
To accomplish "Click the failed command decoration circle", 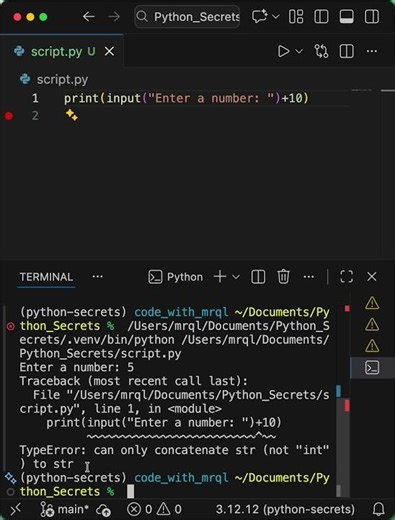I will [11, 326].
